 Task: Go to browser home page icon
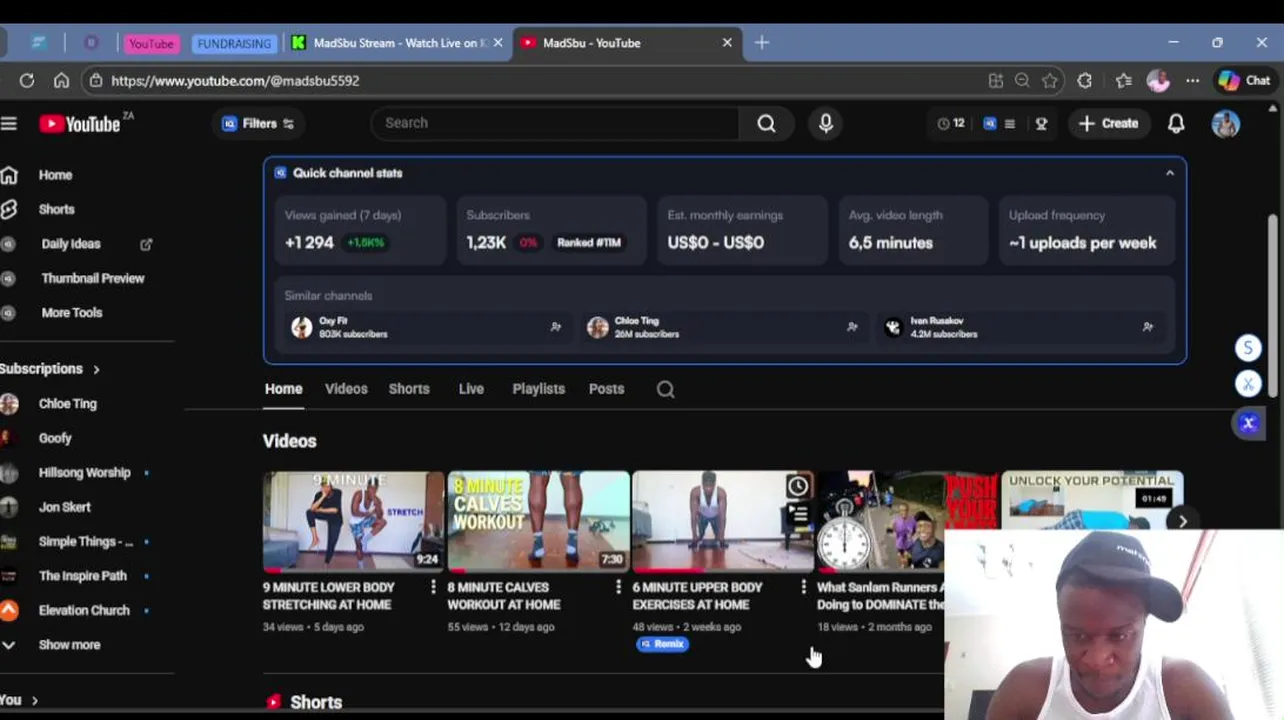(61, 80)
